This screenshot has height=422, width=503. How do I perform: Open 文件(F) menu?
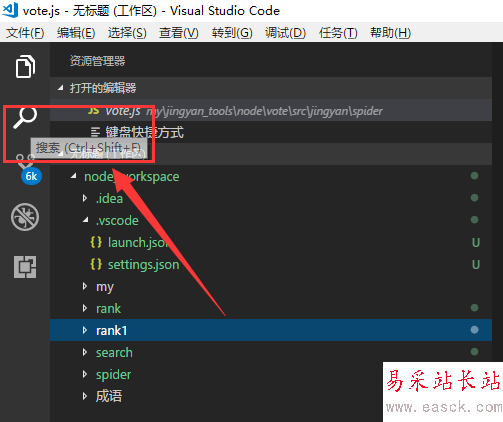pos(25,33)
